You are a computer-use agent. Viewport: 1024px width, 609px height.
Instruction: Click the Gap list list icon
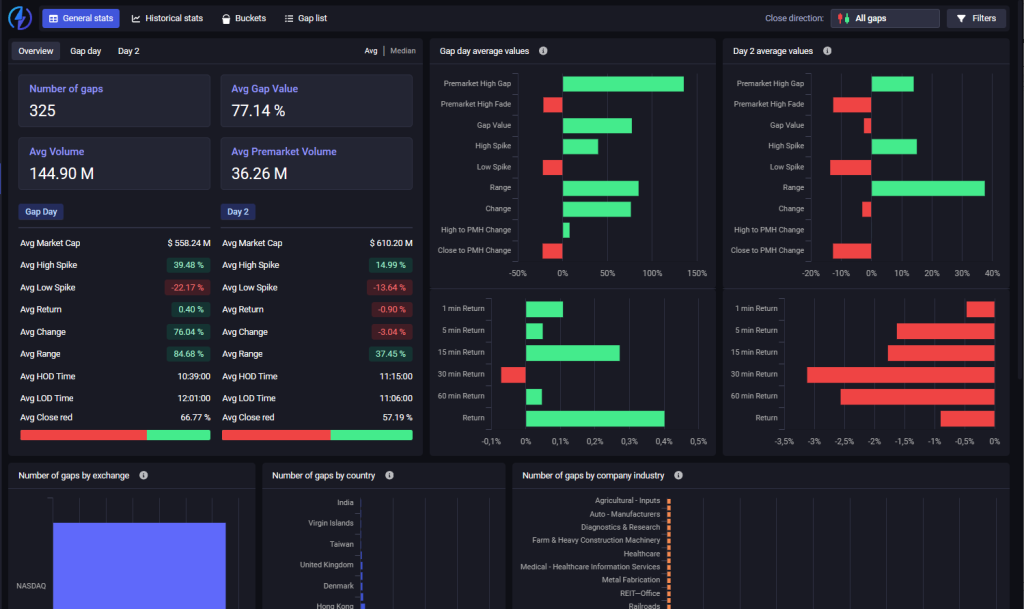(289, 18)
